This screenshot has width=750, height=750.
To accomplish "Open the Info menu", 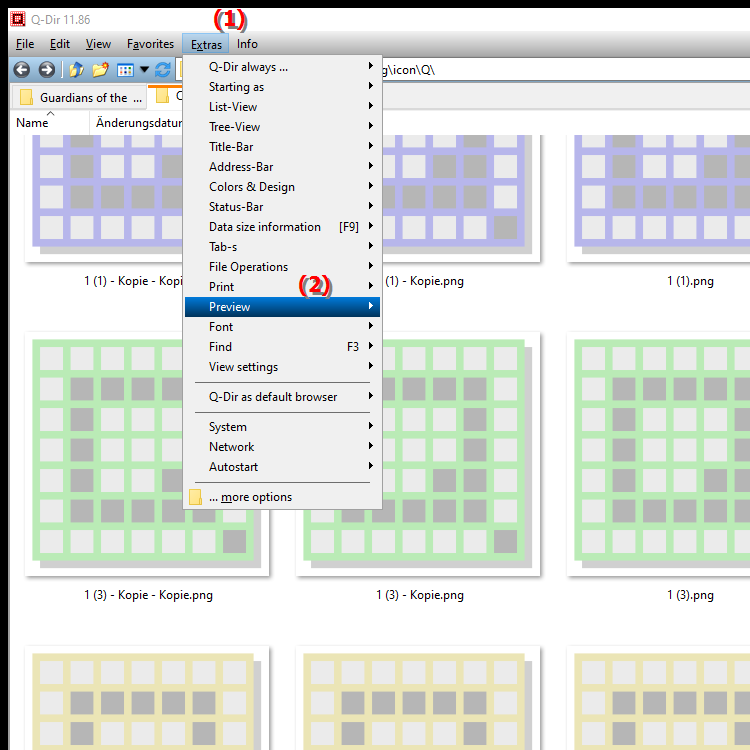I will (x=247, y=44).
